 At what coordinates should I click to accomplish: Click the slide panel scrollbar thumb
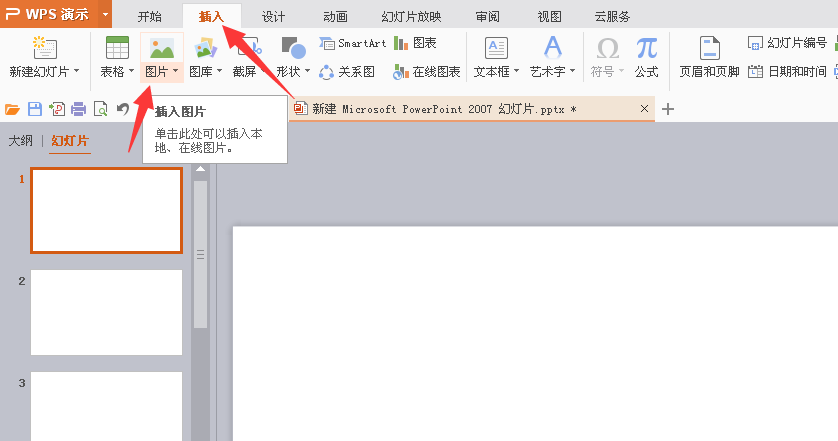click(200, 254)
